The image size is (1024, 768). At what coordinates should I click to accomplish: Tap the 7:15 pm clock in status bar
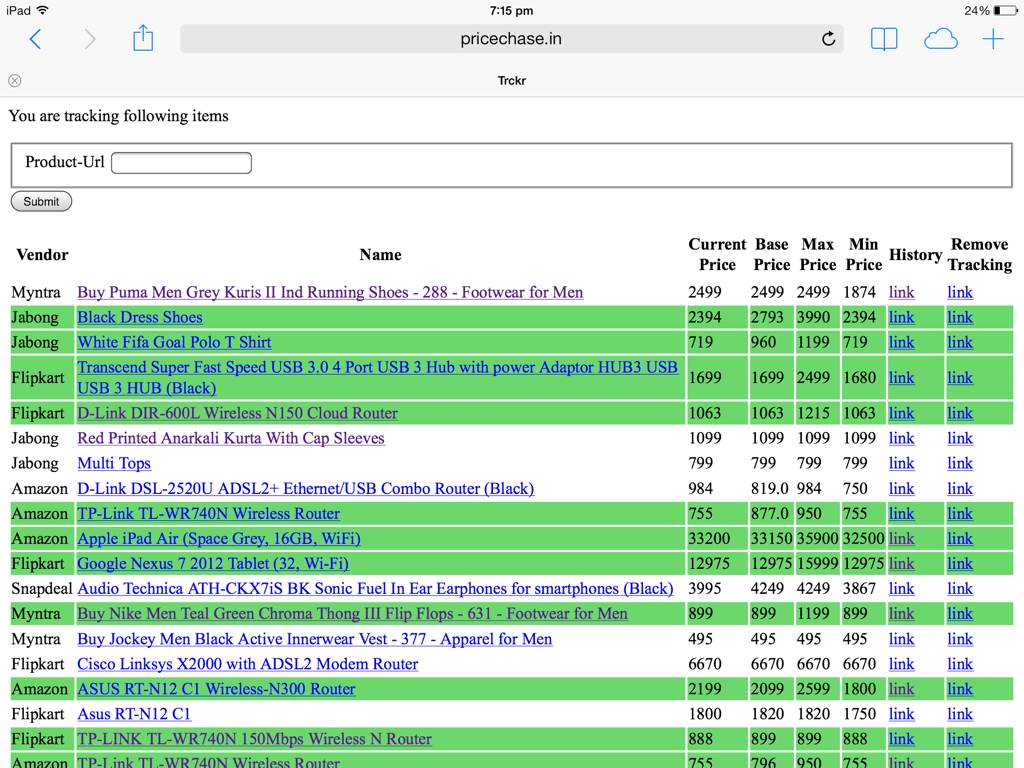tap(511, 10)
